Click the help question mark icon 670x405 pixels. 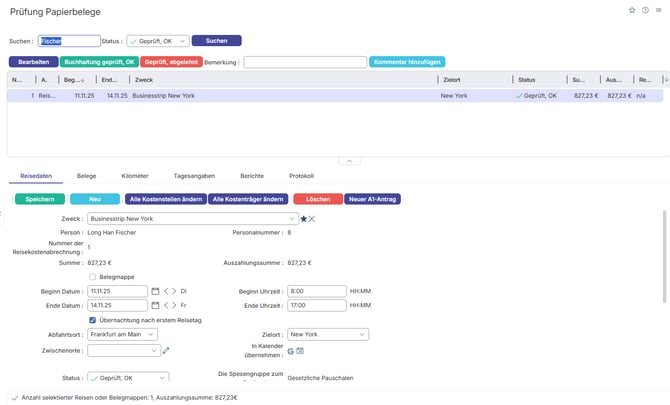pos(645,10)
